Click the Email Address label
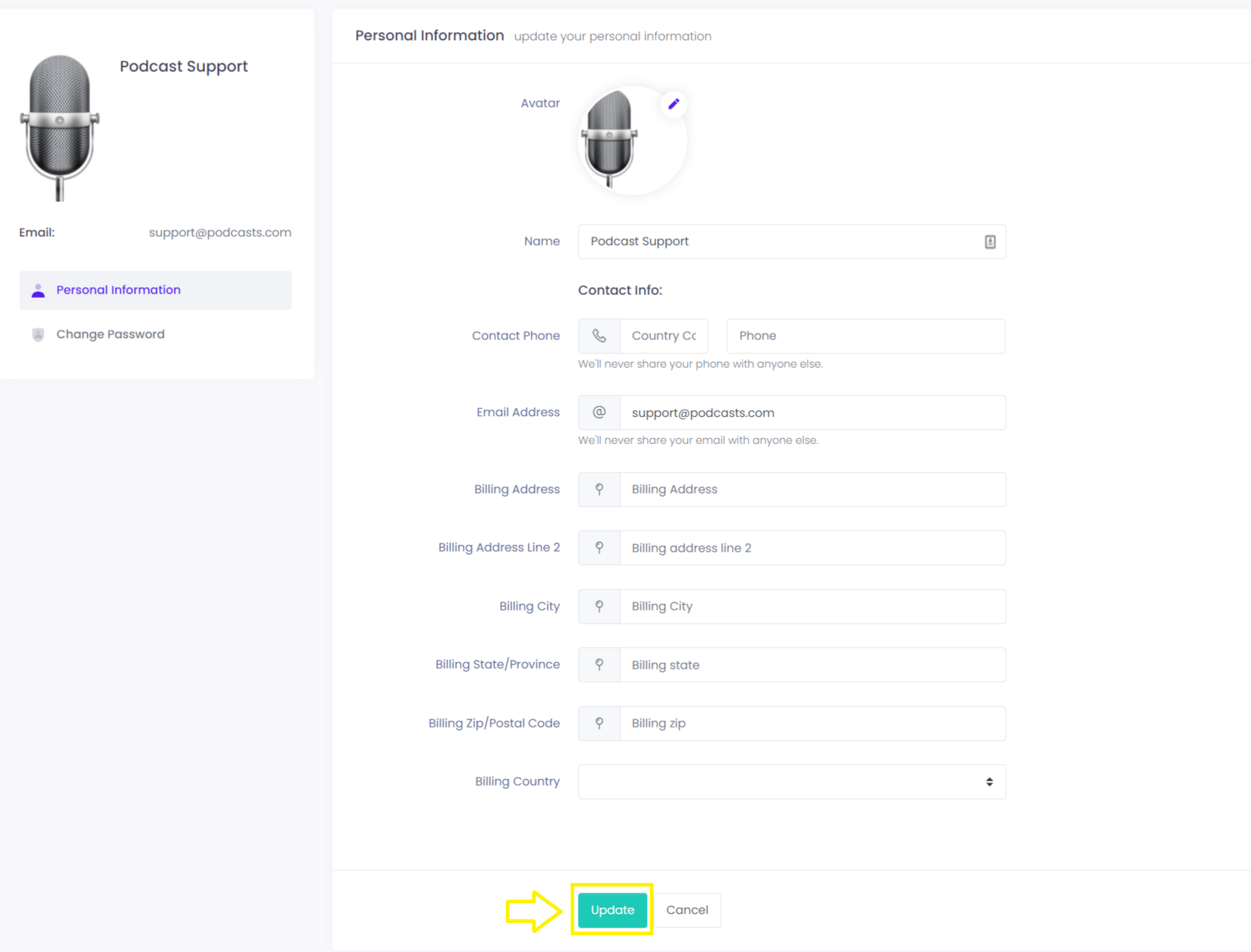This screenshot has height=952, width=1251. (x=518, y=412)
